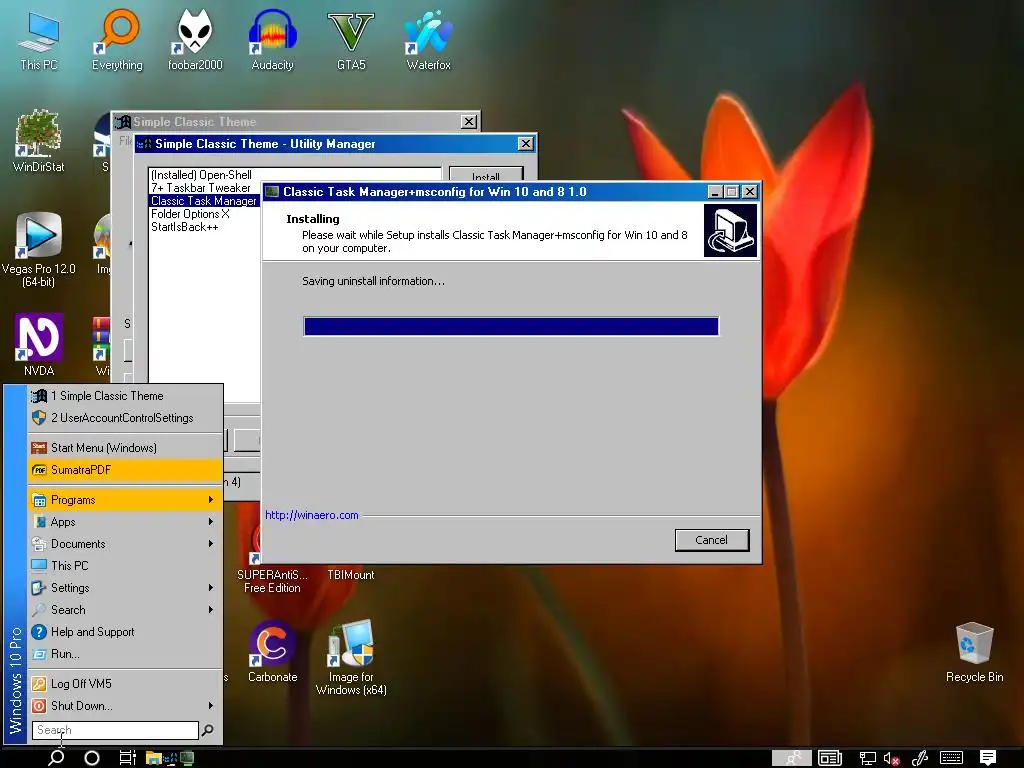Open the network tray icon
The width and height of the screenshot is (1024, 768).
pyautogui.click(x=867, y=758)
